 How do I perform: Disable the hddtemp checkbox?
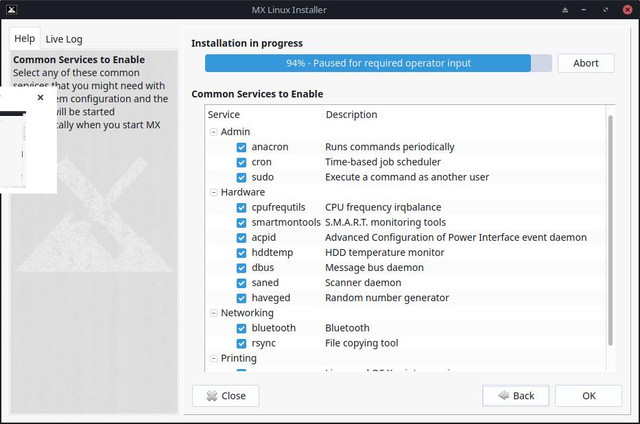(x=241, y=253)
